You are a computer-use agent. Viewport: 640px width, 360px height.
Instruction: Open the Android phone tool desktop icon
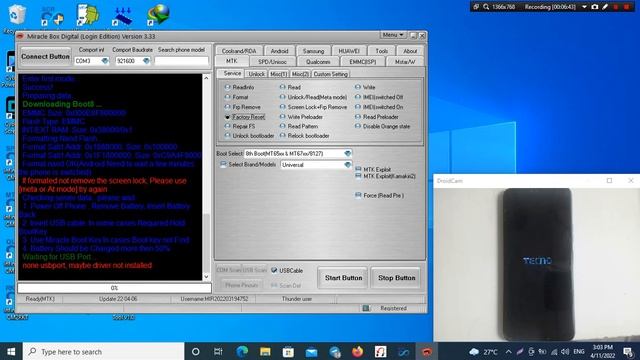(88, 15)
